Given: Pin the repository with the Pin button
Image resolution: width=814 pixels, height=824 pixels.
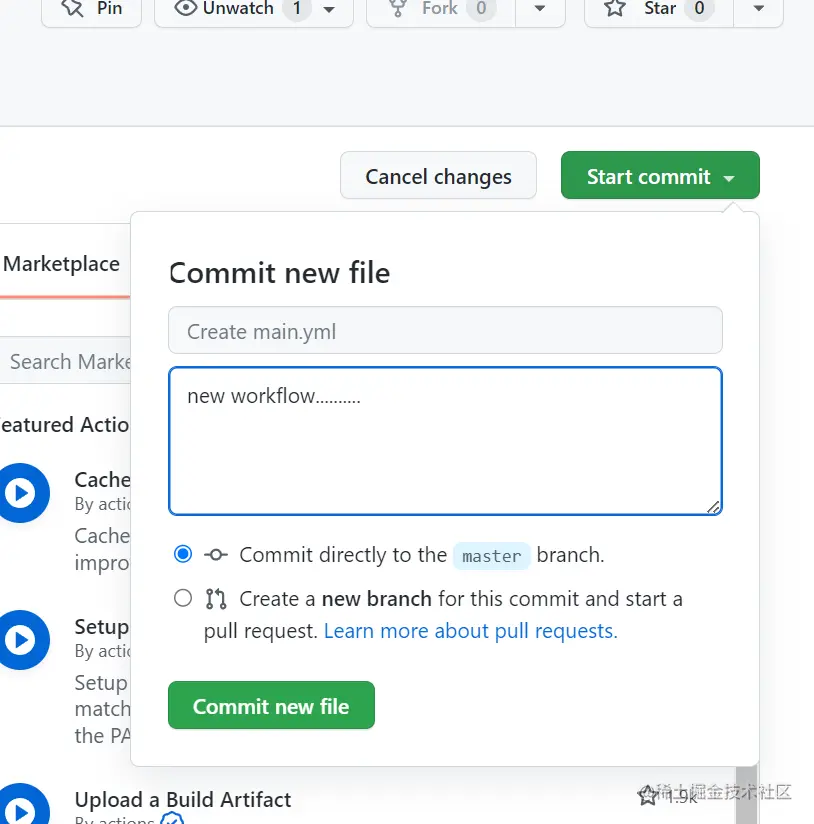Looking at the screenshot, I should 91,9.
